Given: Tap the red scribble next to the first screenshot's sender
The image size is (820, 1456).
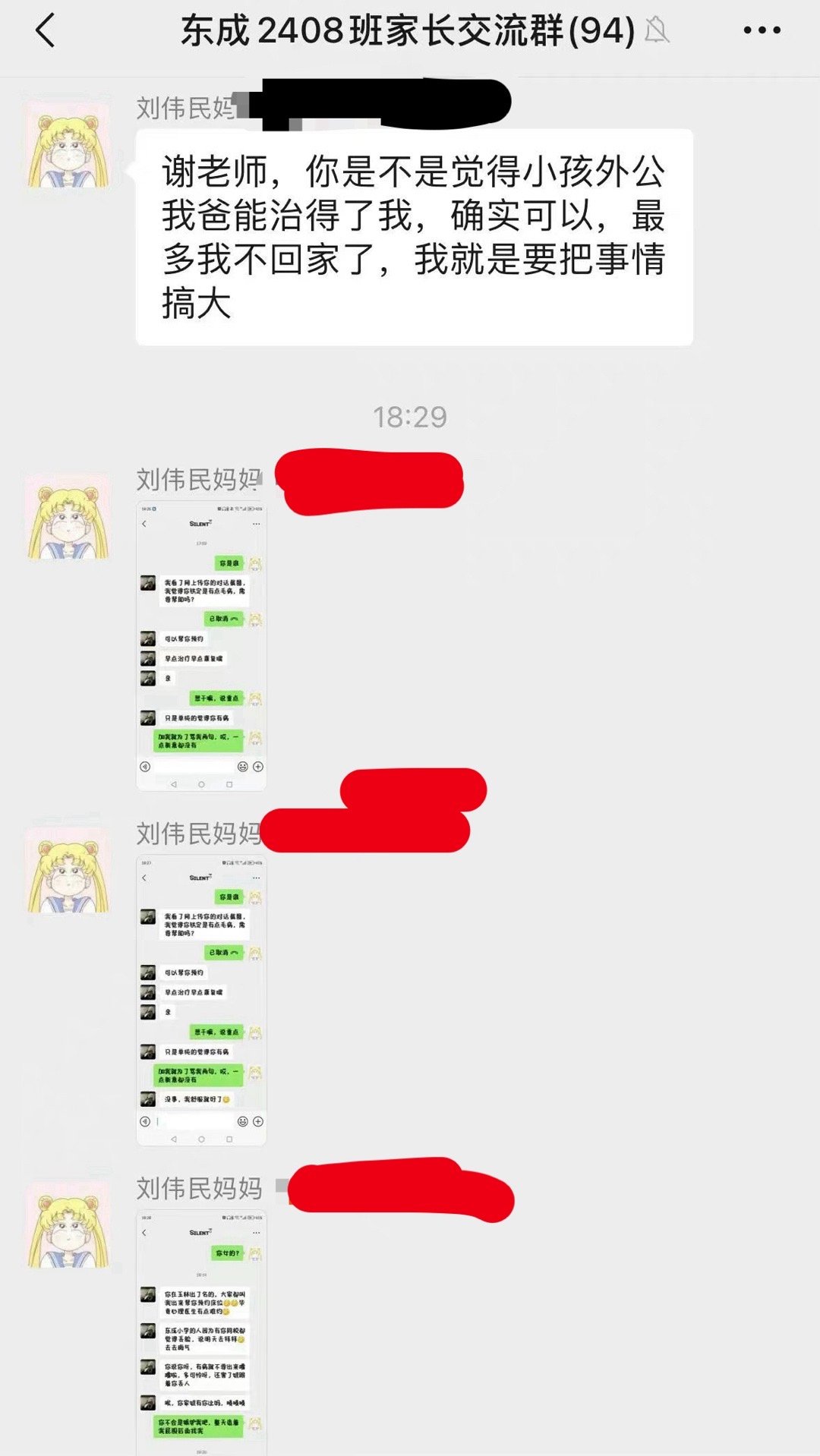Looking at the screenshot, I should [x=370, y=481].
